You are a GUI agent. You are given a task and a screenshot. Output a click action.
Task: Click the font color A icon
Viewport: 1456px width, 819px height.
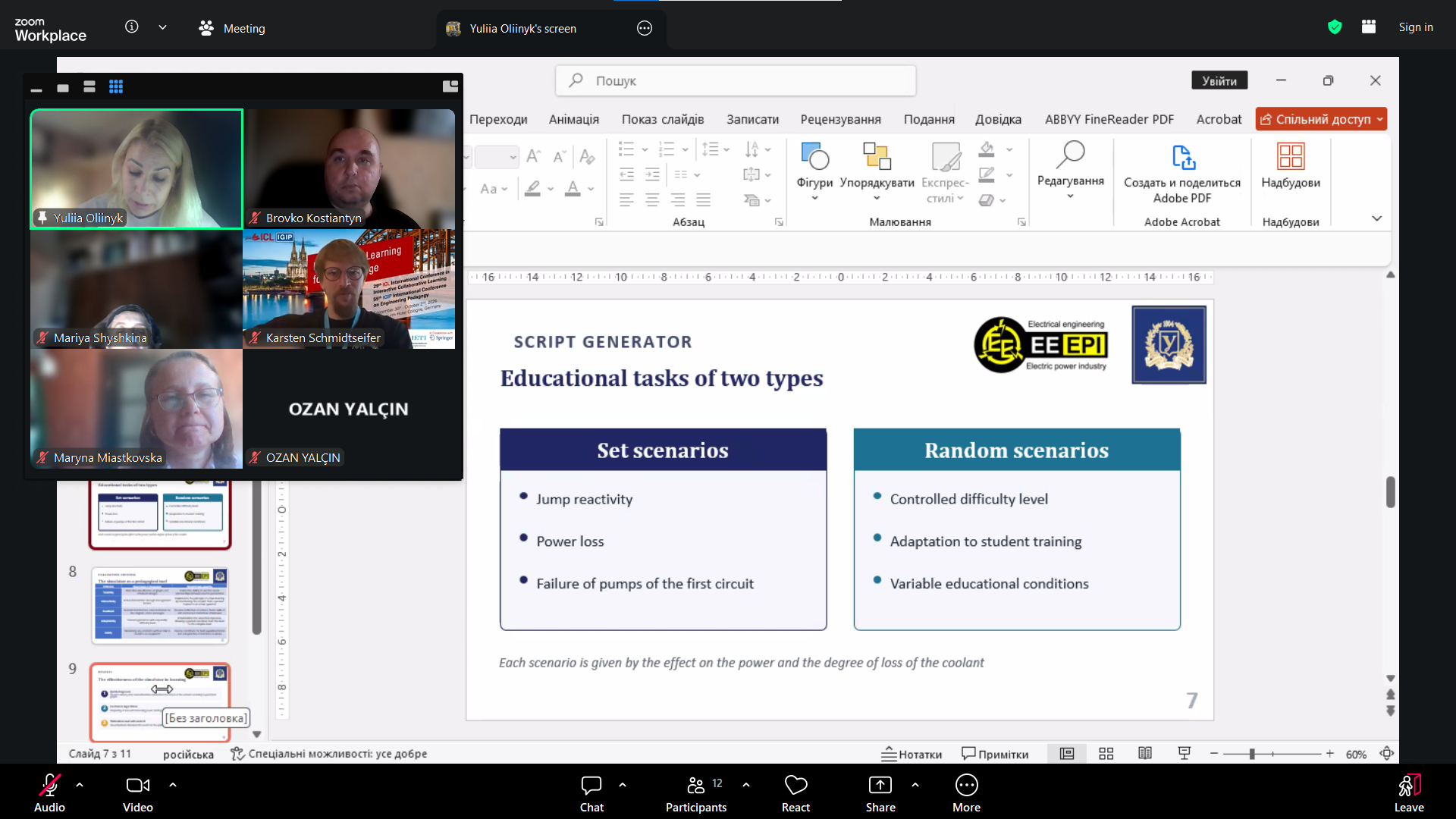tap(573, 189)
